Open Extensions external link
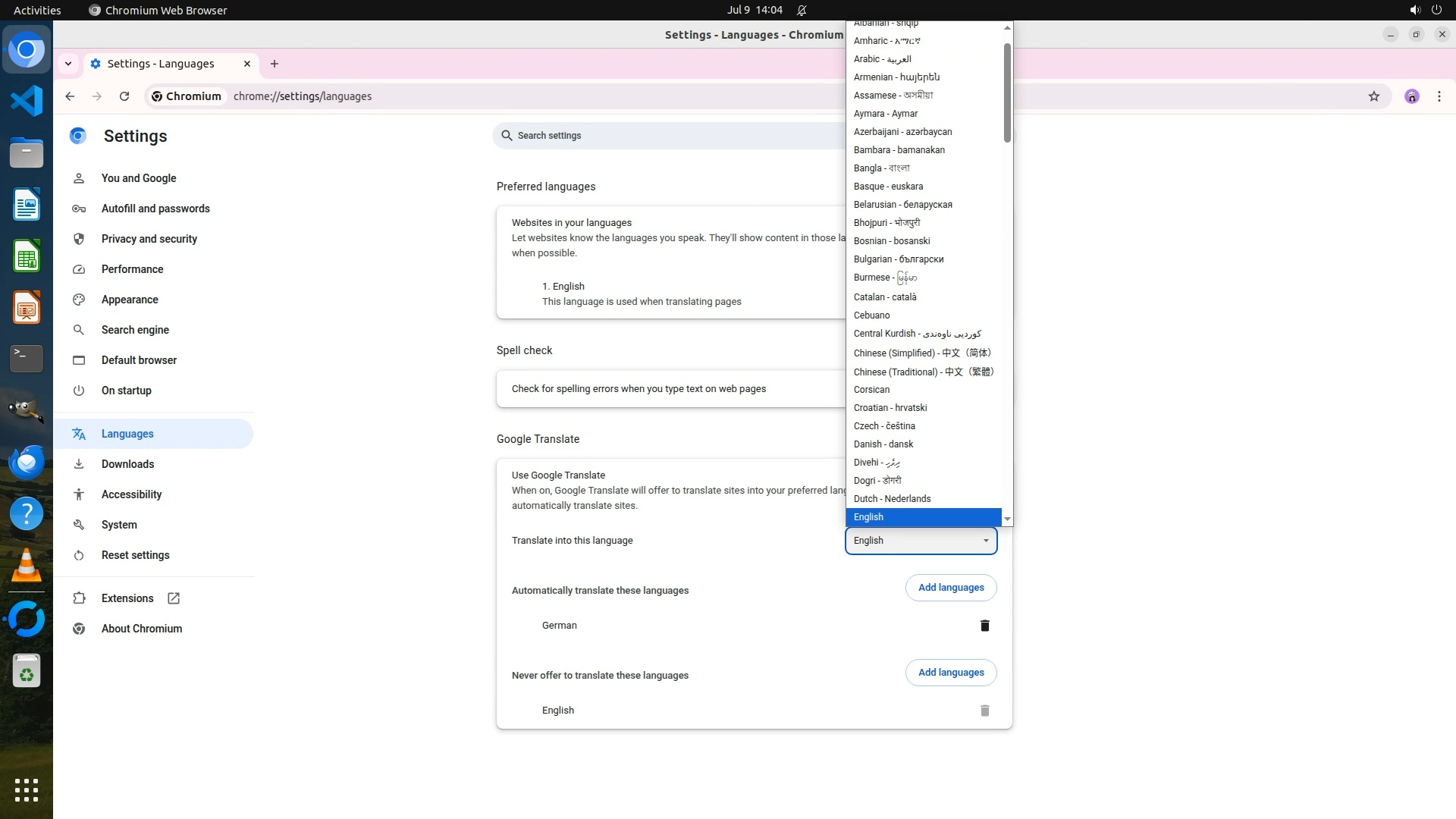This screenshot has height=819, width=1456. 174,598
